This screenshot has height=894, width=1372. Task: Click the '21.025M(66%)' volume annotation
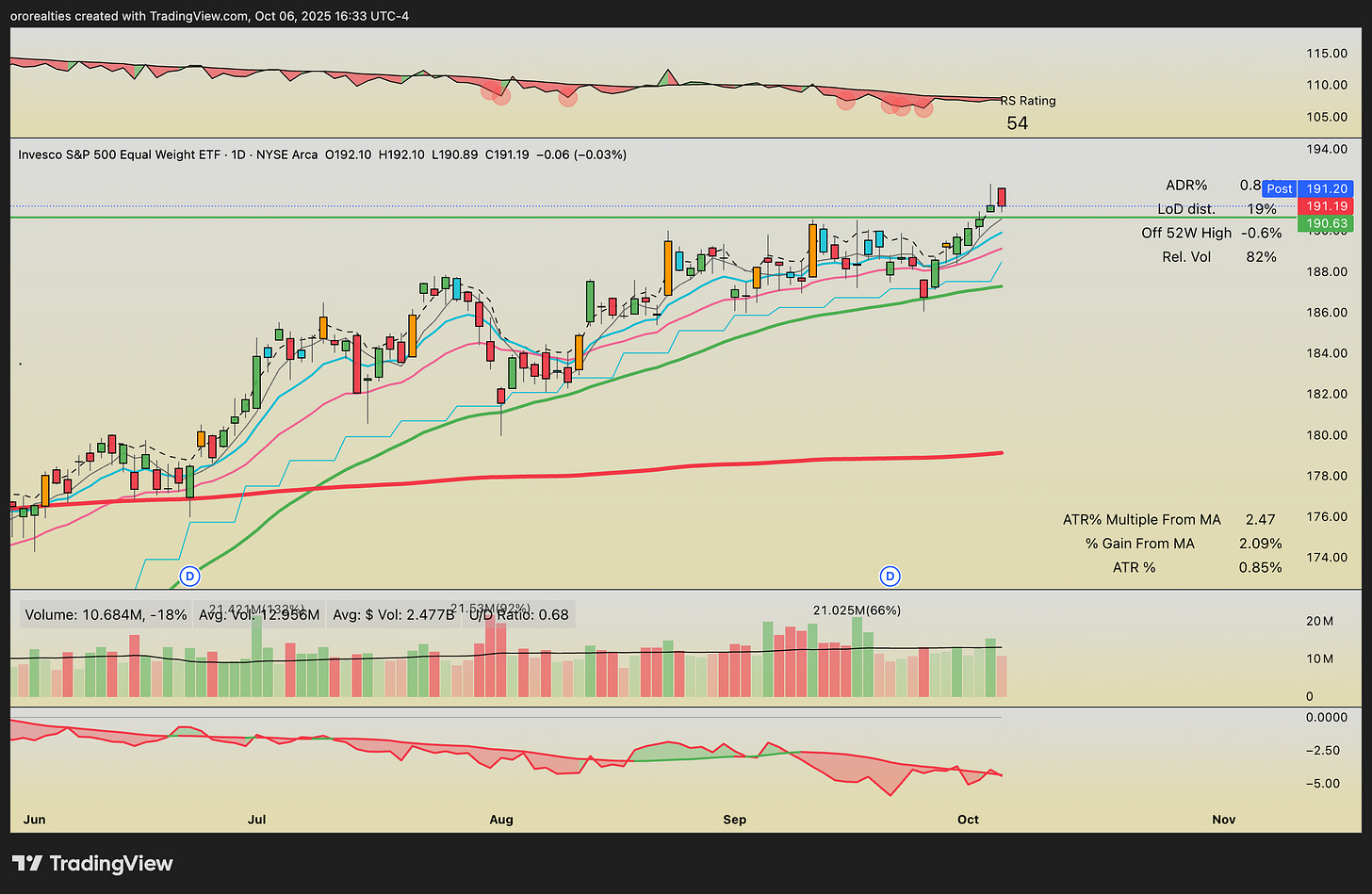857,610
